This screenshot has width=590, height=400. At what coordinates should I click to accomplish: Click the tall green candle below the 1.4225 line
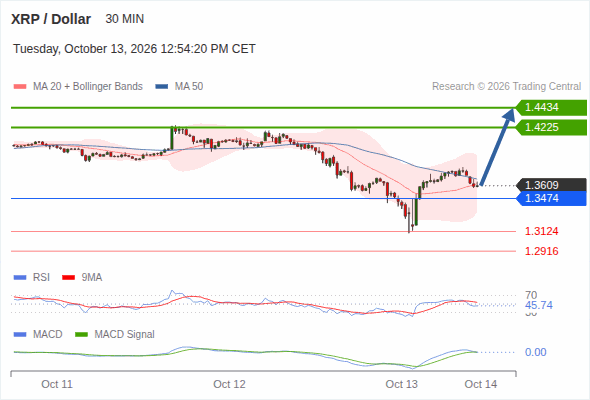[x=172, y=138]
